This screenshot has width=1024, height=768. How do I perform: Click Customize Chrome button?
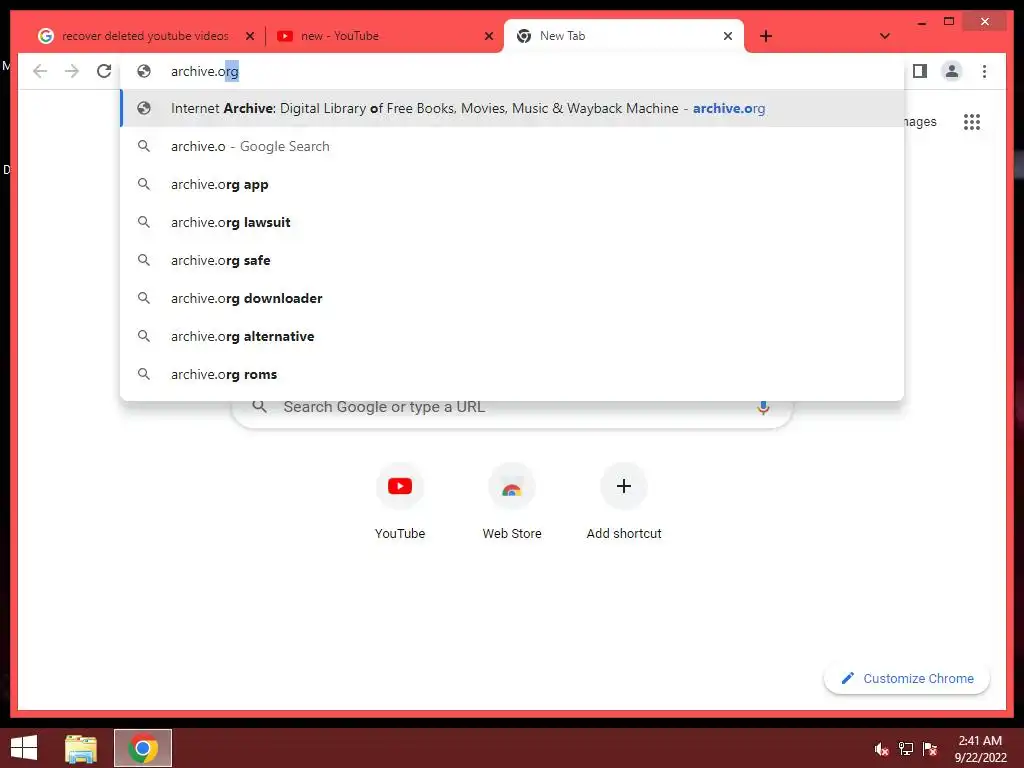click(x=907, y=679)
